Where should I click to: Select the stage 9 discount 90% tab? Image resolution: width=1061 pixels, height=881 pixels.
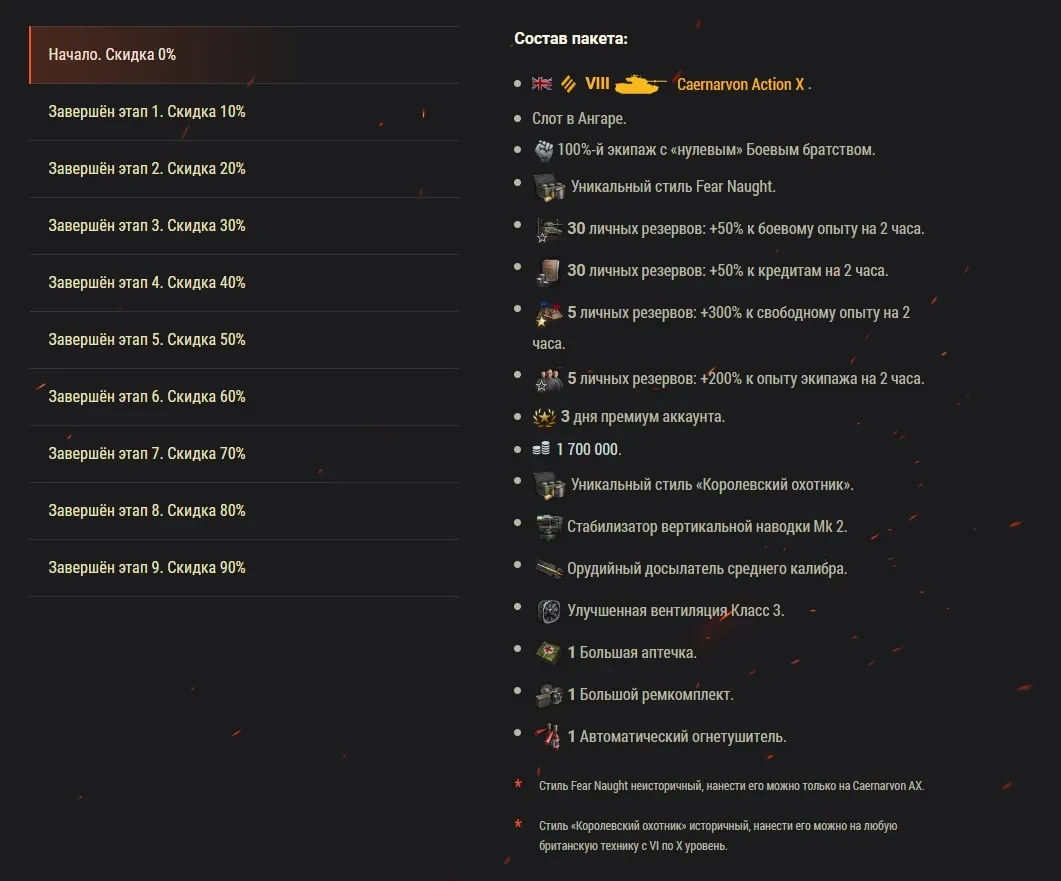244,568
